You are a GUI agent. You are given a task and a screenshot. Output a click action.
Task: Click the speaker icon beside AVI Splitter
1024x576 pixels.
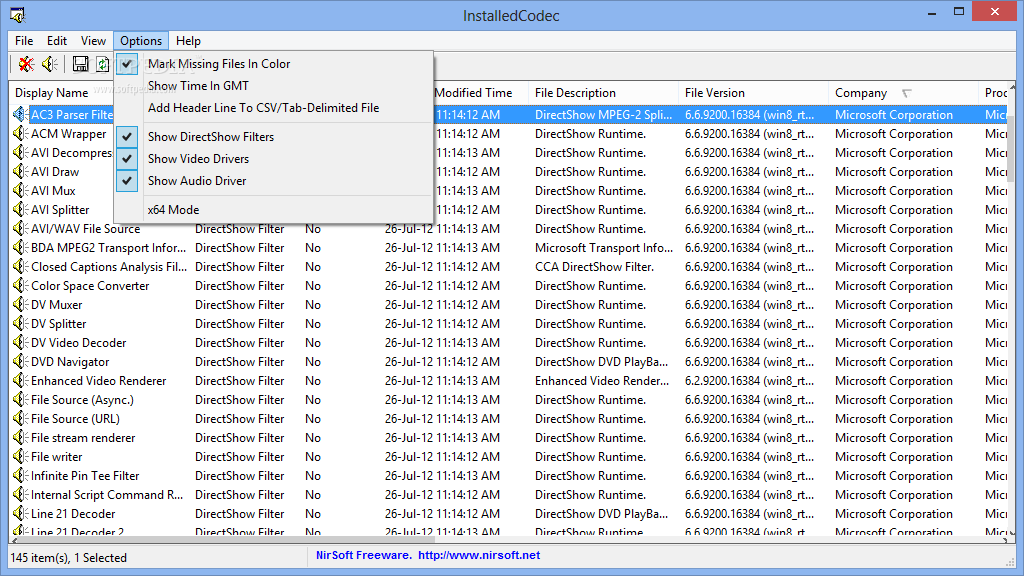pyautogui.click(x=20, y=210)
